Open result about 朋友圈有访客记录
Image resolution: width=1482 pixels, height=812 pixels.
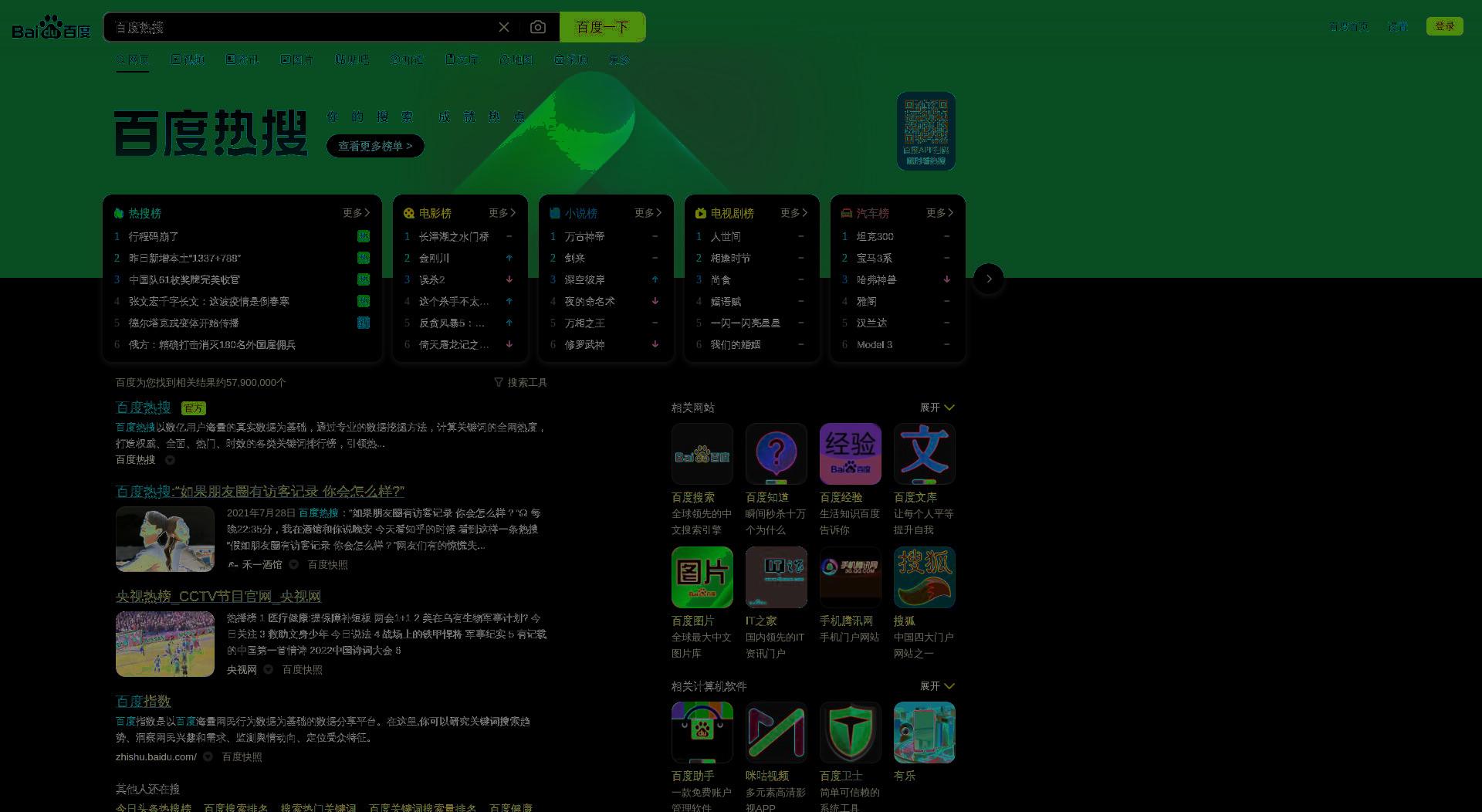(x=260, y=492)
